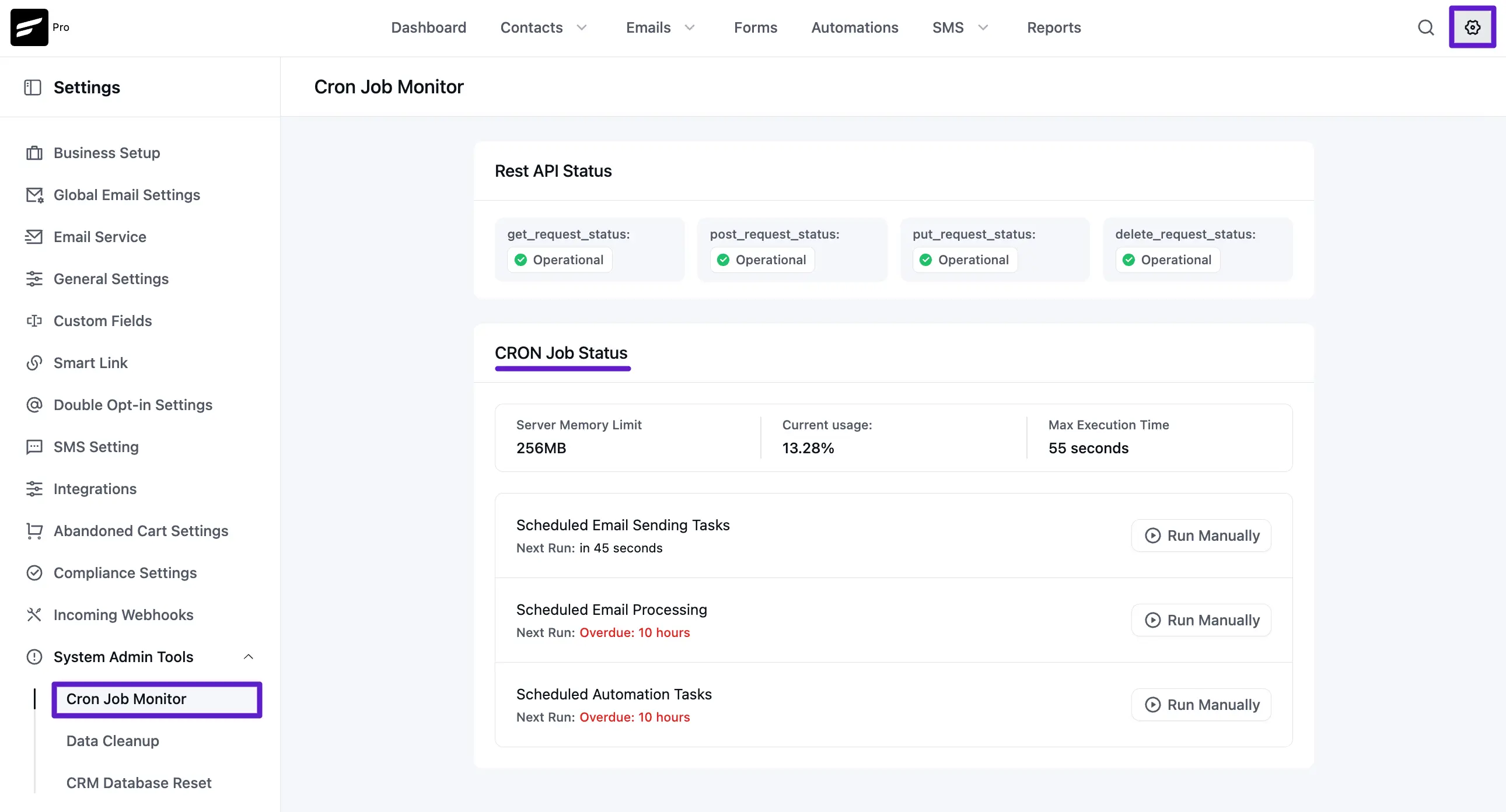Image resolution: width=1506 pixels, height=812 pixels.
Task: Click the FluentCRM Pro logo icon
Action: point(29,27)
